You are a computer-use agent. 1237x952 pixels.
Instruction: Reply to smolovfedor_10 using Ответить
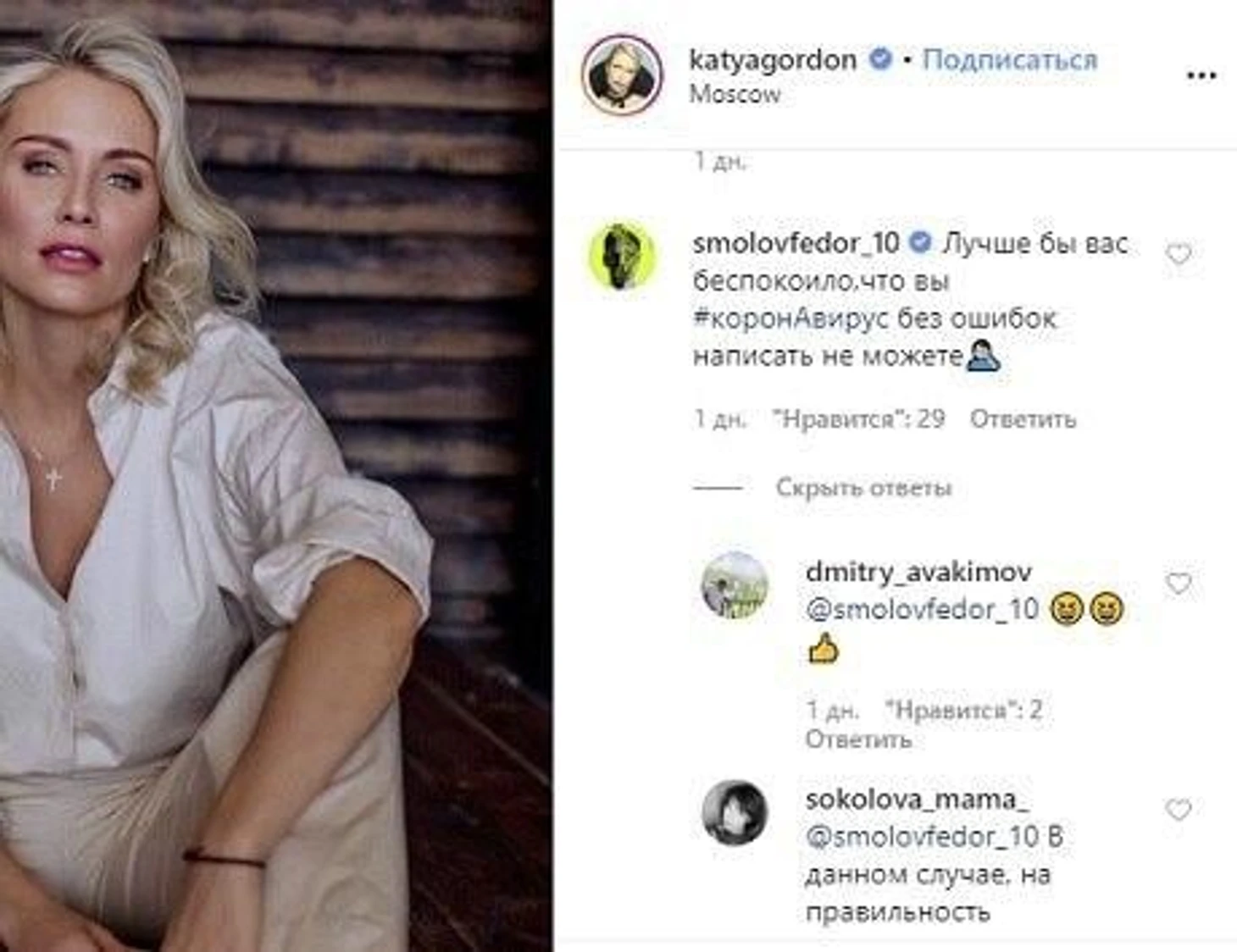1023,418
